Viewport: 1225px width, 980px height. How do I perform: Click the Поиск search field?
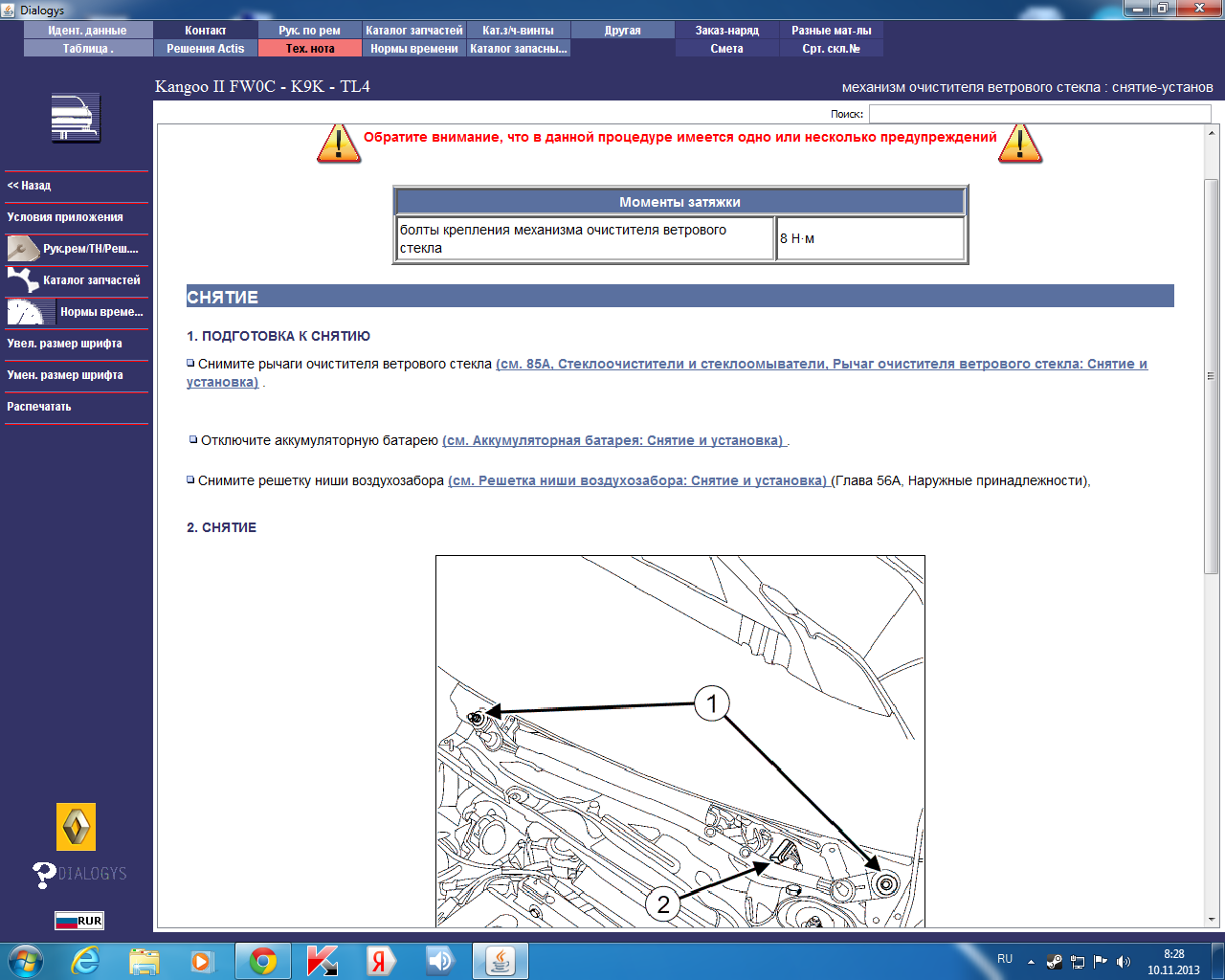[x=1039, y=114]
